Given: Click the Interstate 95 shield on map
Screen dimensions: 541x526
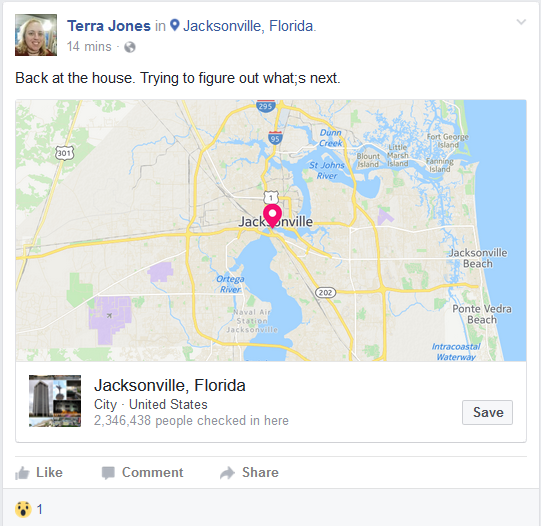Looking at the screenshot, I should [x=275, y=138].
